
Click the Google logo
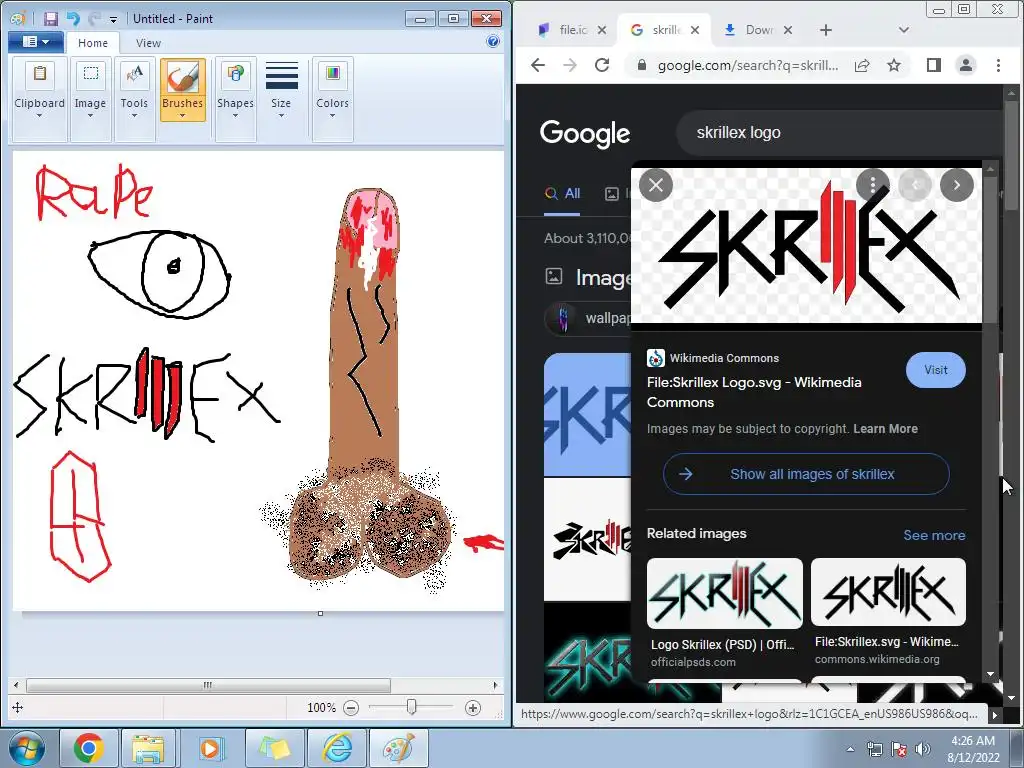tap(584, 133)
